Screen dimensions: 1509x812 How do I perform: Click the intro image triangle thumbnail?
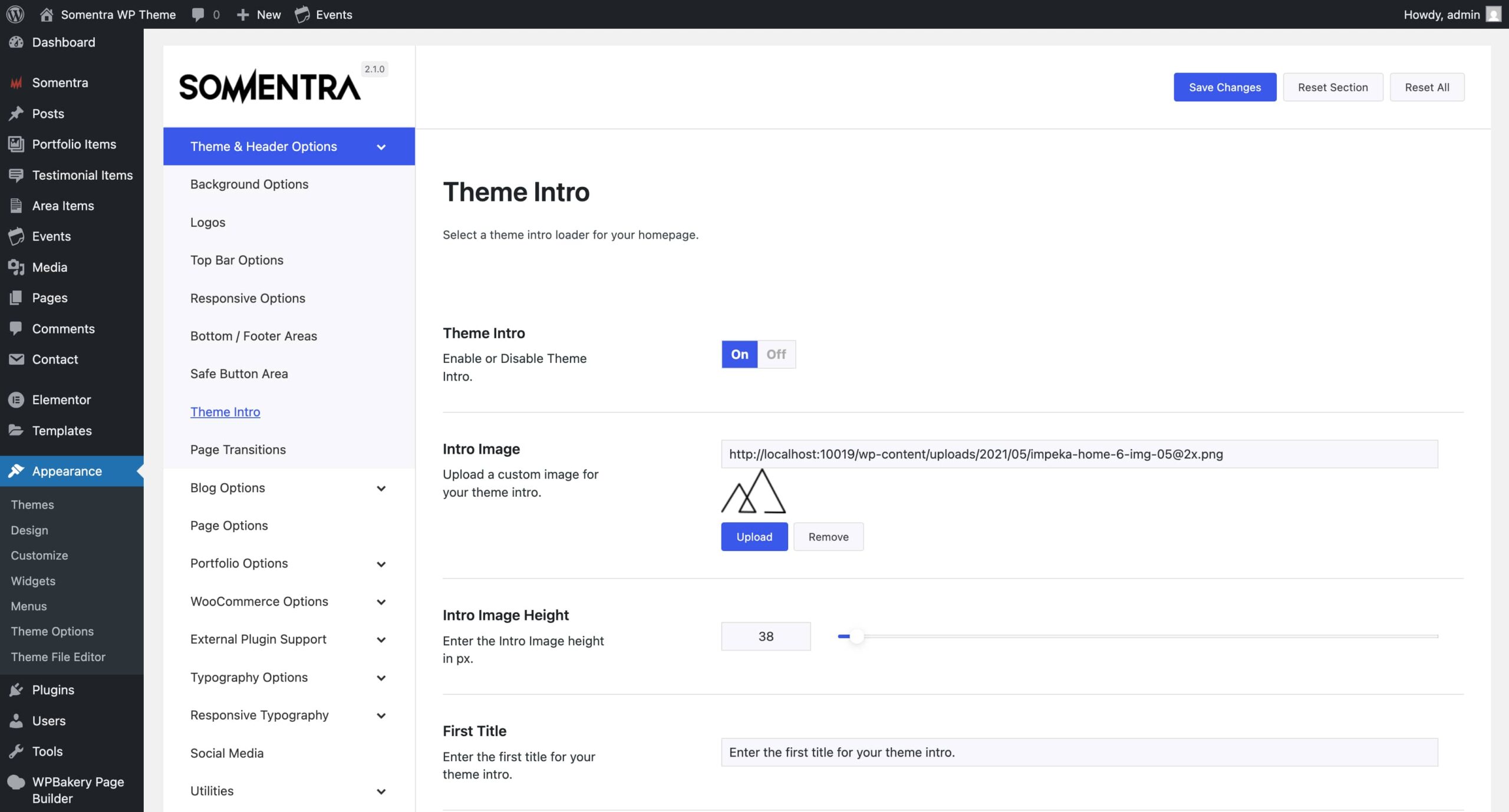(x=753, y=491)
